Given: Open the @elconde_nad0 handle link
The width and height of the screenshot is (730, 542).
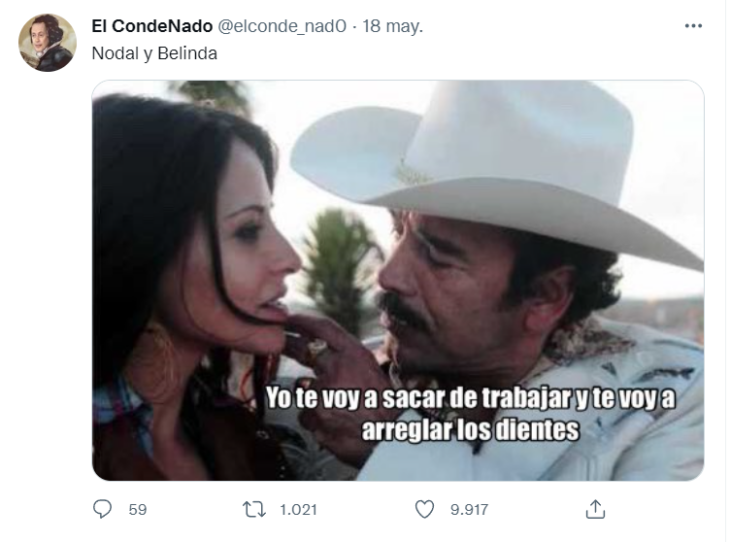Looking at the screenshot, I should pos(282,27).
